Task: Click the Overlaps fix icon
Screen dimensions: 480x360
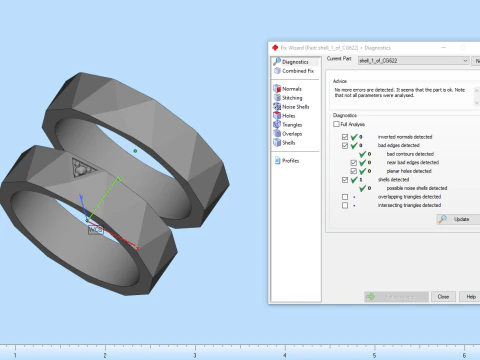Action: point(277,133)
